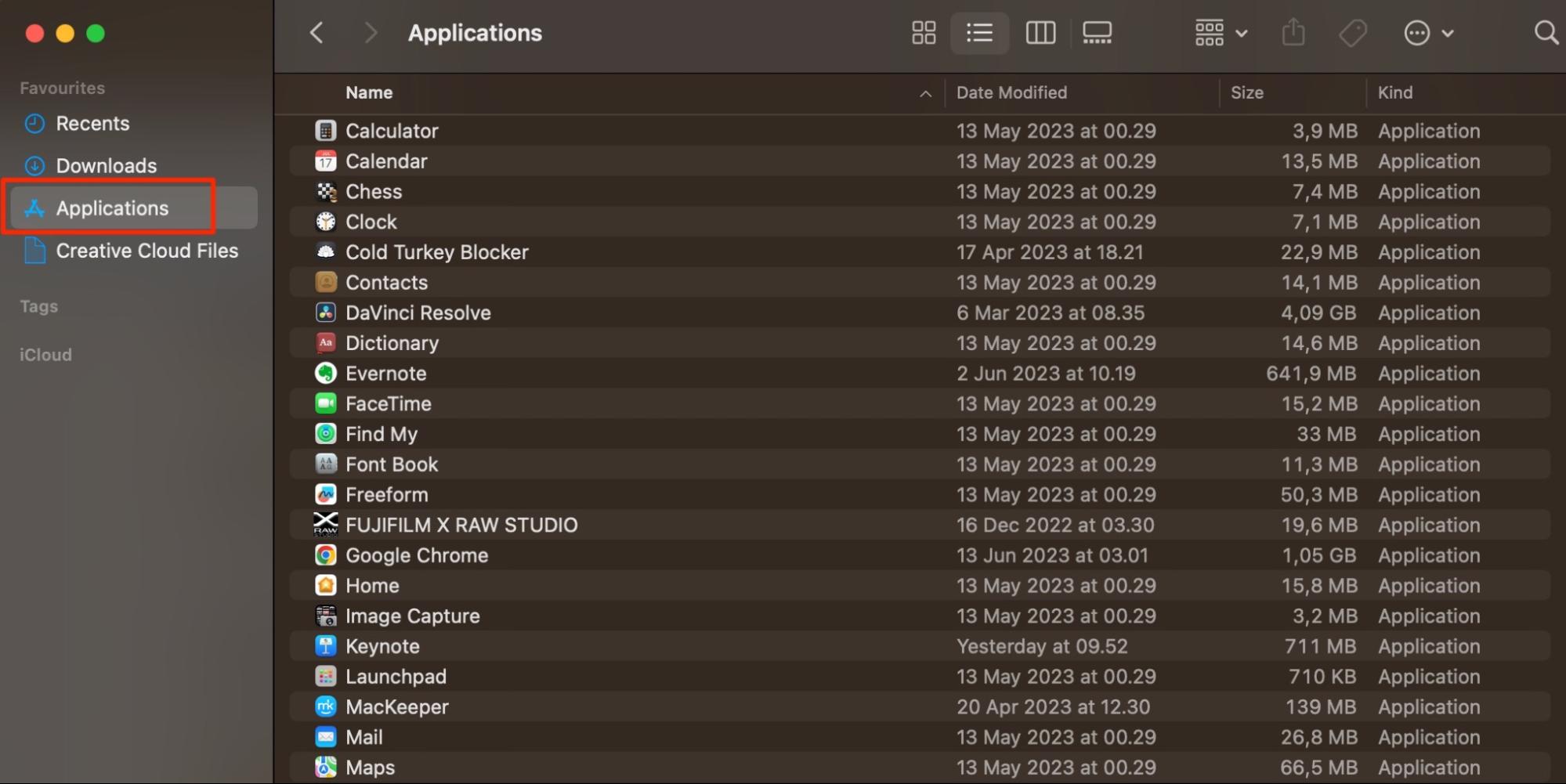Switch to gallery view
Screen dimensions: 1566x784
(1097, 33)
